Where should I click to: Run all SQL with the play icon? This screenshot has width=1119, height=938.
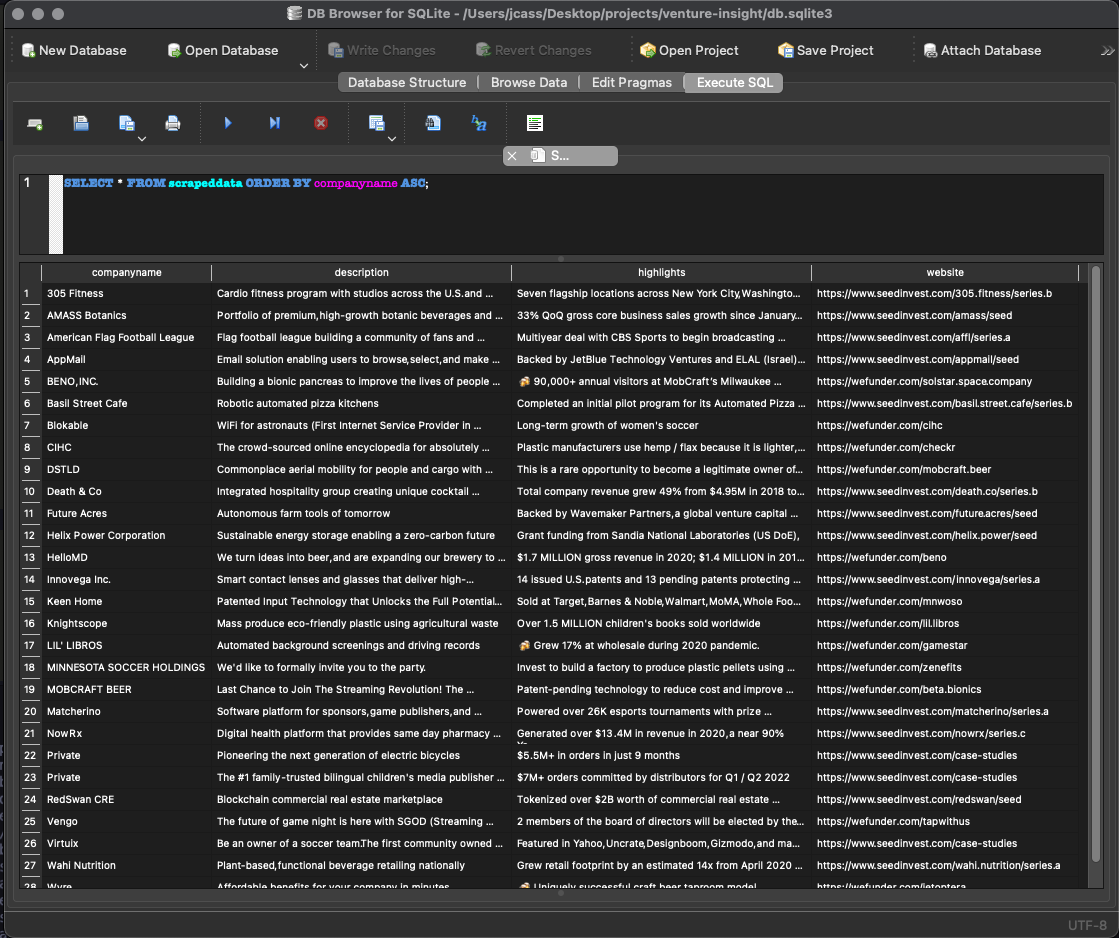point(228,123)
